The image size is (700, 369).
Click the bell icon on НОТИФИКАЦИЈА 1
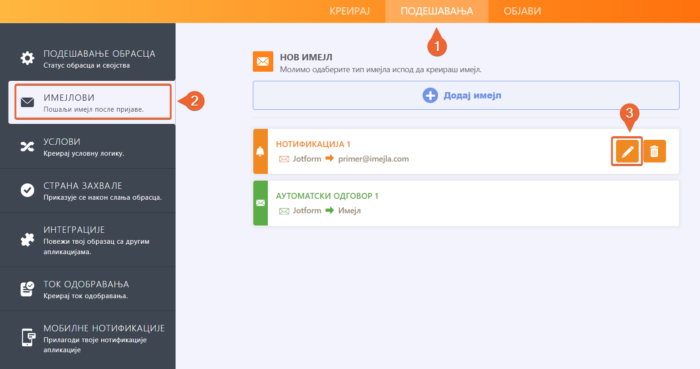[x=260, y=151]
